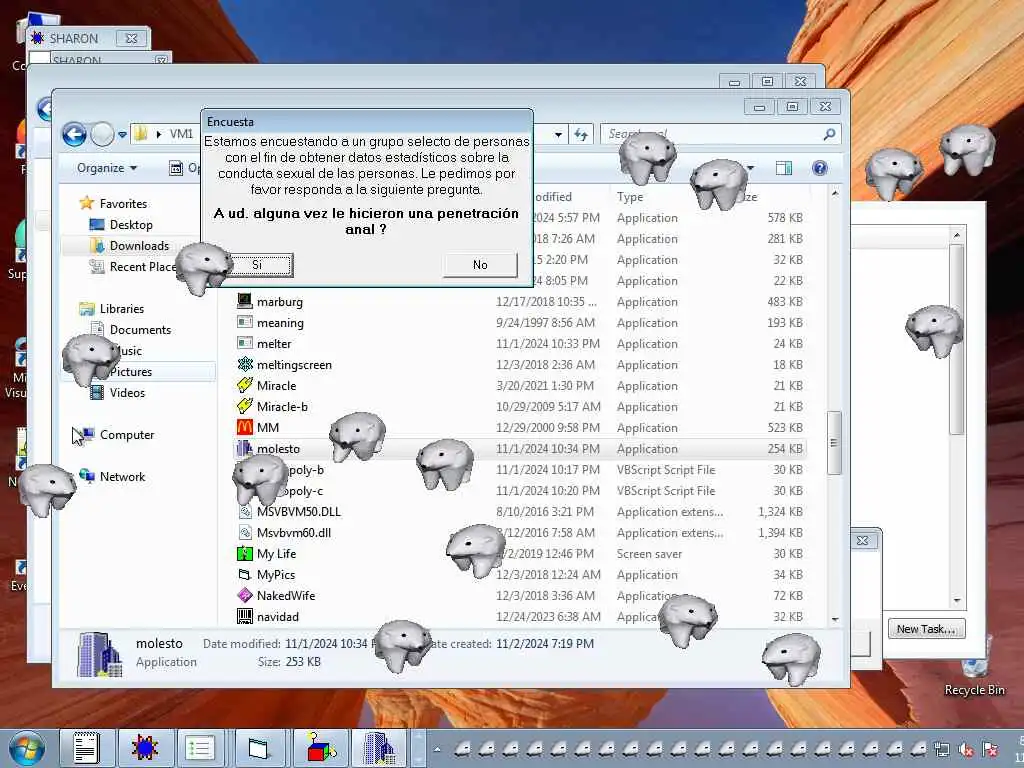Select the navidad application file
This screenshot has height=768, width=1024.
278,616
